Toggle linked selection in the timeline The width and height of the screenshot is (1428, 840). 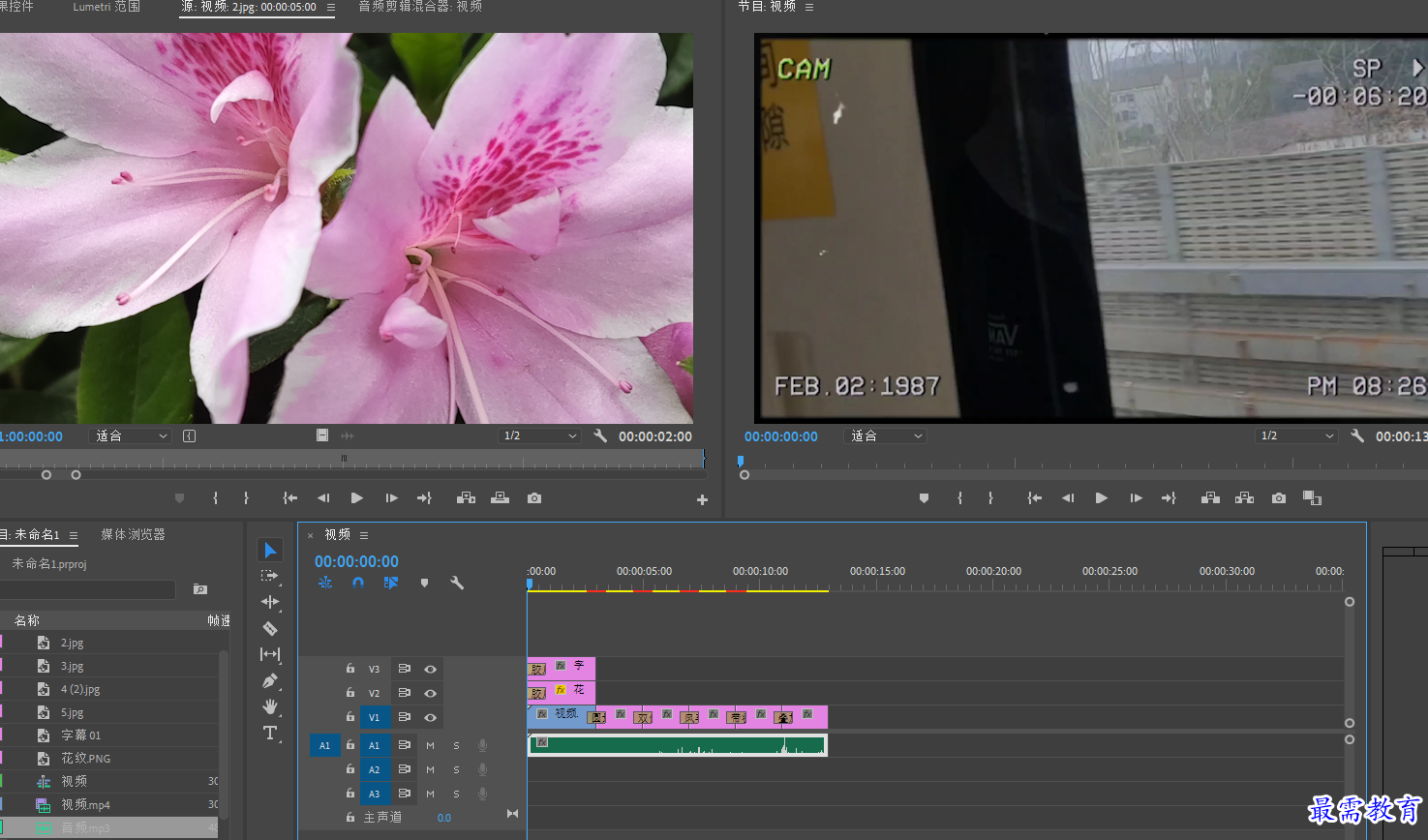(391, 583)
